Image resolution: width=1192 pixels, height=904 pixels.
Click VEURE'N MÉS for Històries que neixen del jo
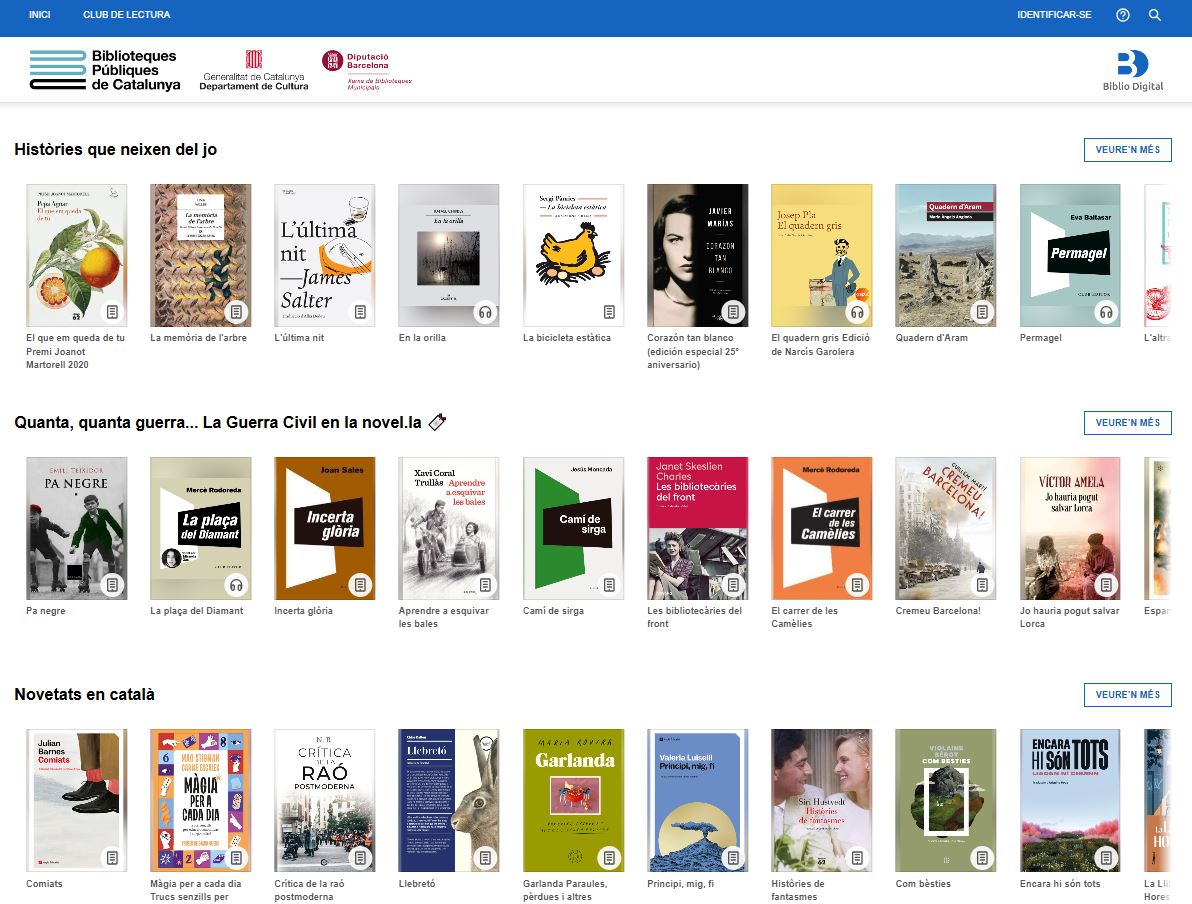pyautogui.click(x=1127, y=150)
